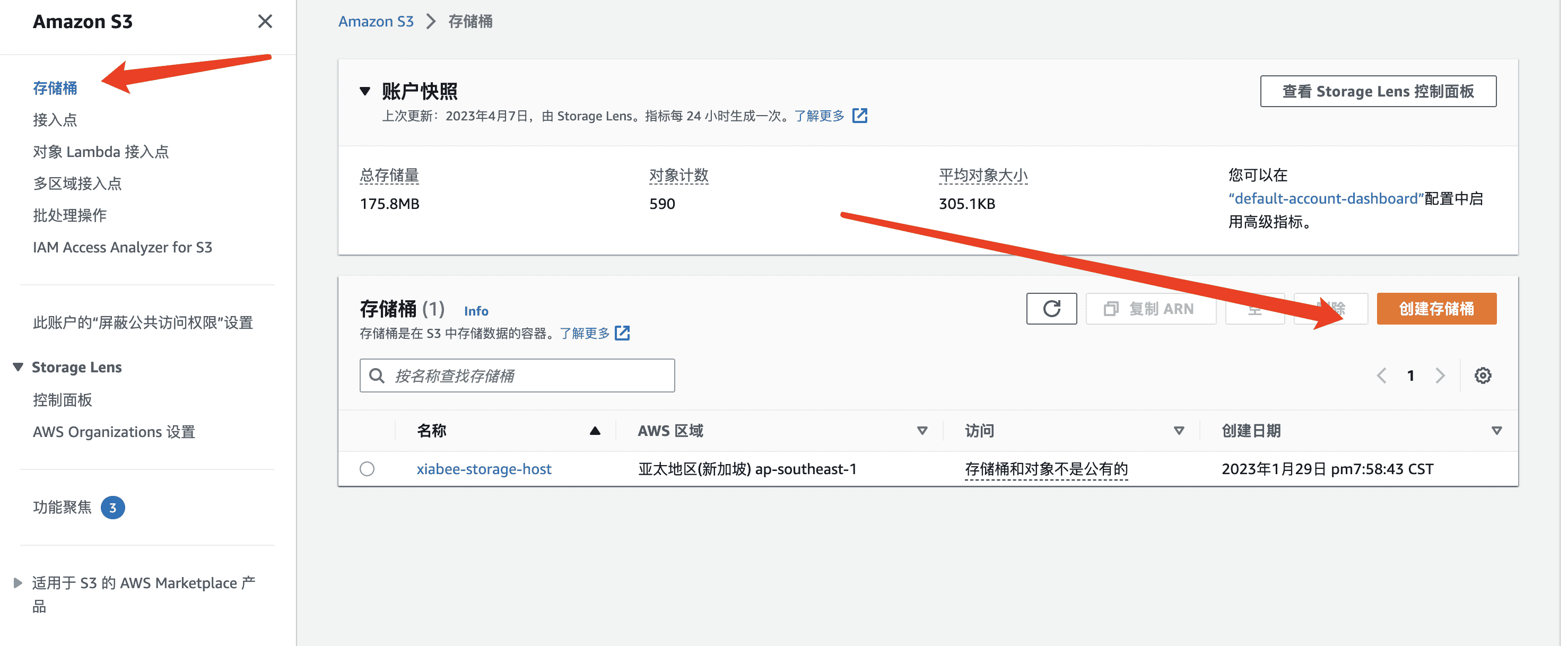Click 创建存储桶 button
The width and height of the screenshot is (1568, 646).
1436,309
